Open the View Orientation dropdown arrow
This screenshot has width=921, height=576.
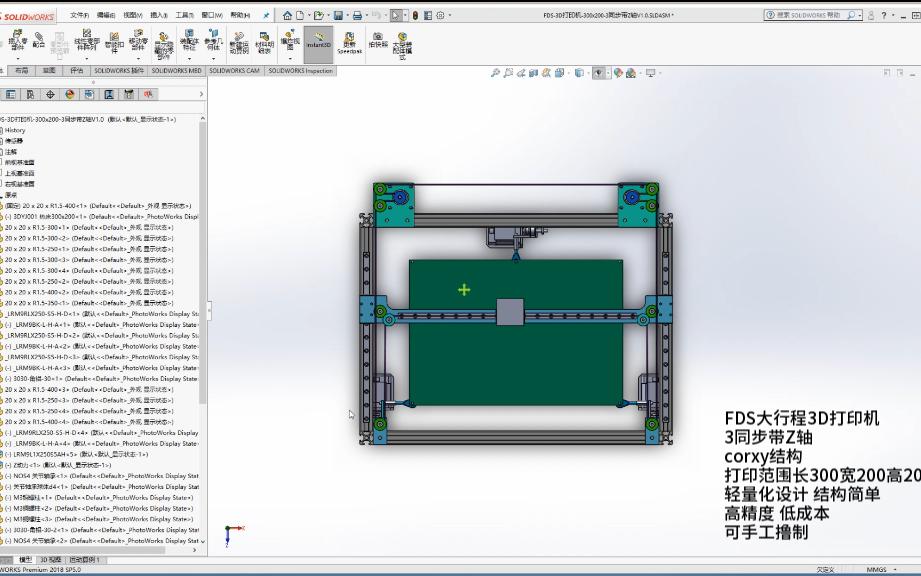569,71
